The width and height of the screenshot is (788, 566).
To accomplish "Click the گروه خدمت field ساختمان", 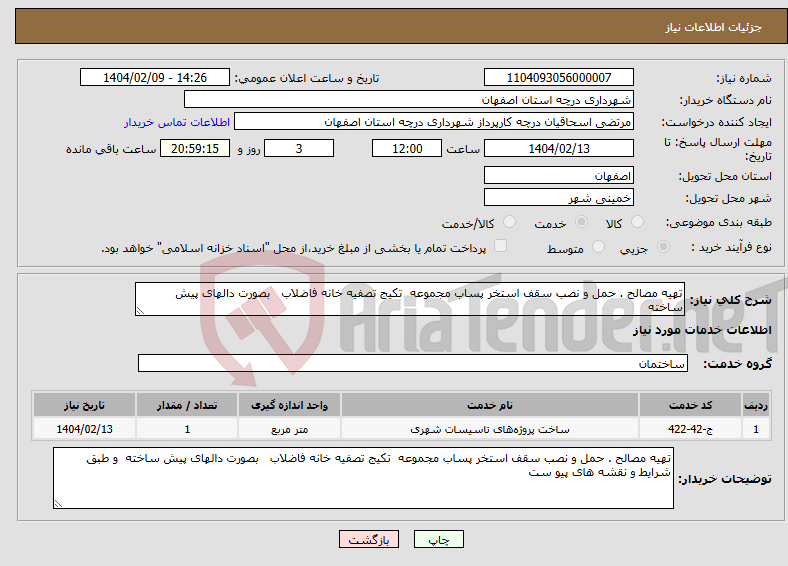I will (x=413, y=363).
